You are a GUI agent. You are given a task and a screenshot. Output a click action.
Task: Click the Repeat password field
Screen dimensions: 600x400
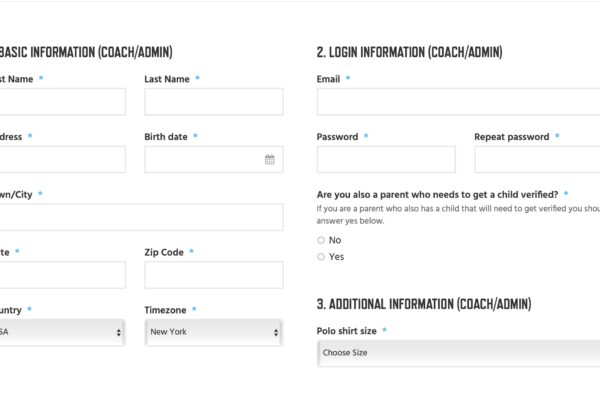pyautogui.click(x=537, y=159)
